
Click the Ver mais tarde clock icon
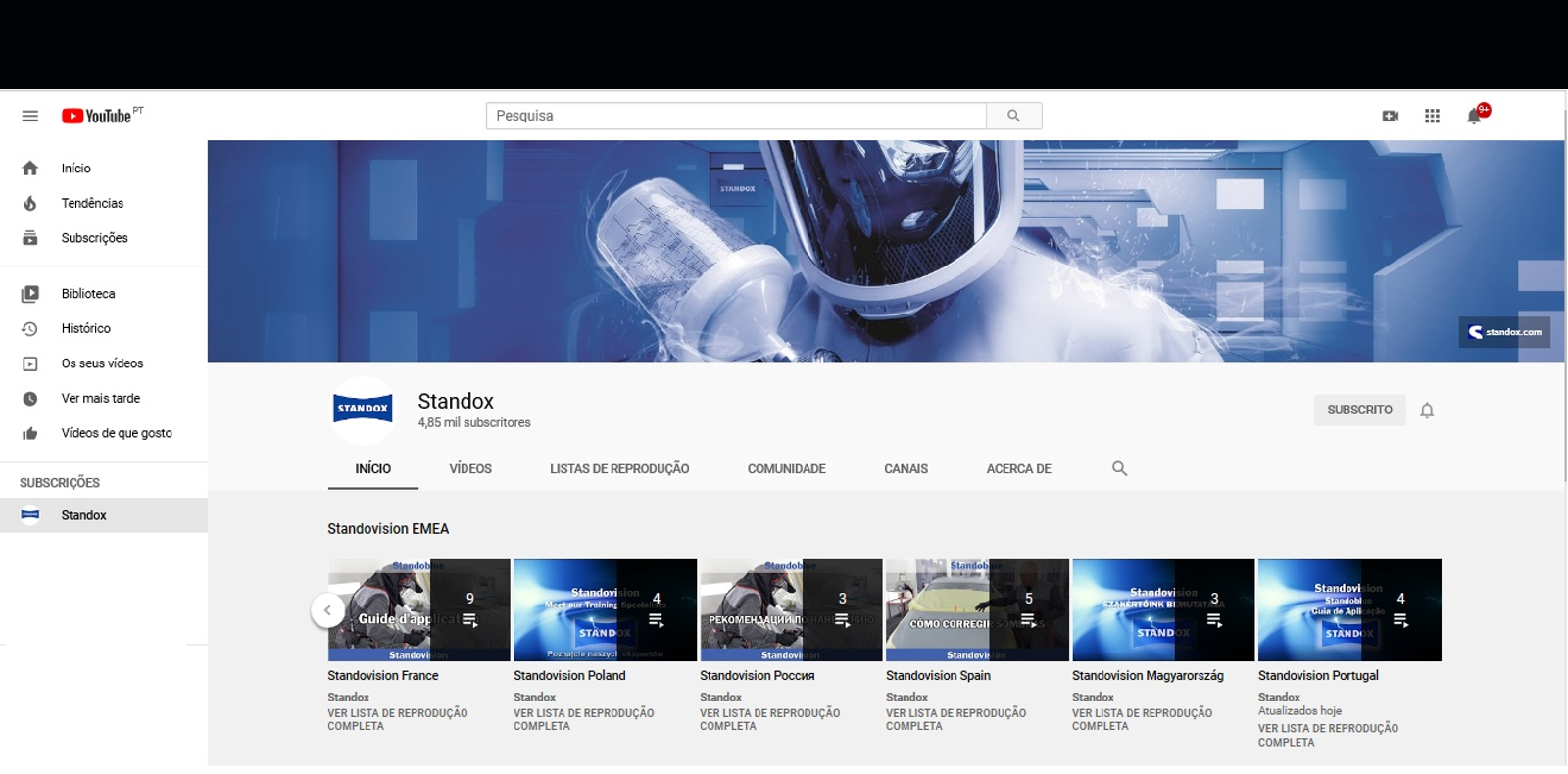pyautogui.click(x=30, y=399)
